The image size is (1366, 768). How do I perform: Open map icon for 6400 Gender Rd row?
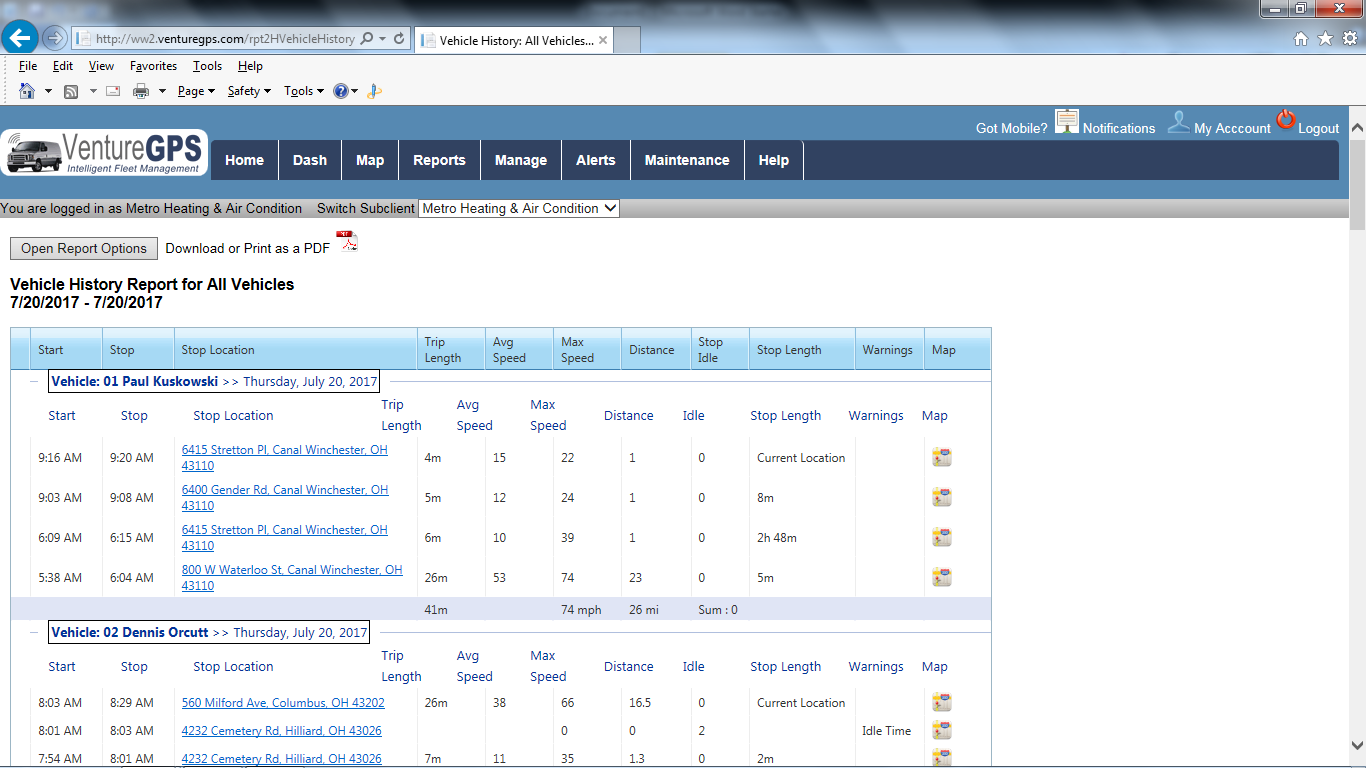coord(941,498)
